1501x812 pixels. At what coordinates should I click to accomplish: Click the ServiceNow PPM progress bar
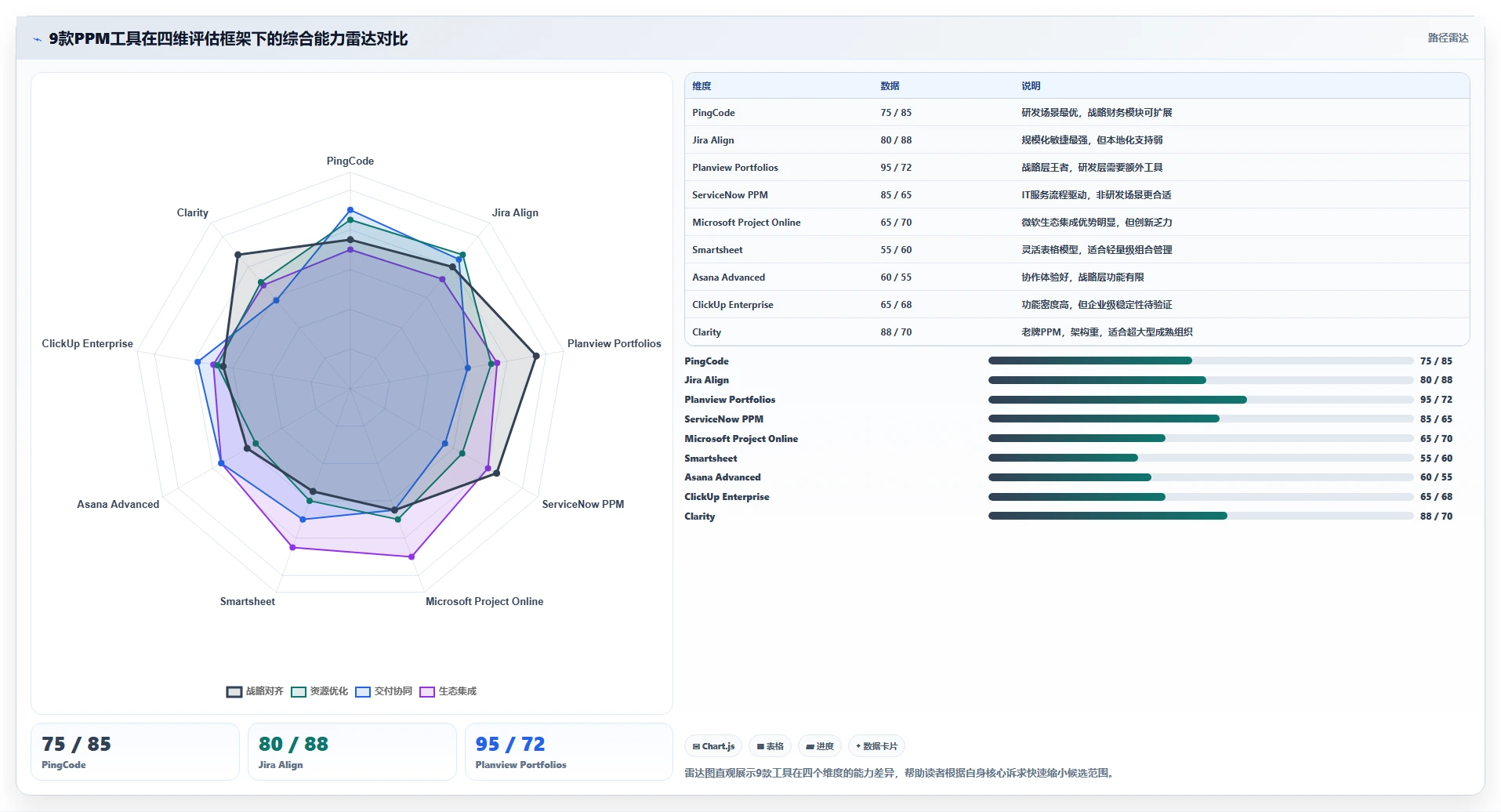click(x=1201, y=419)
